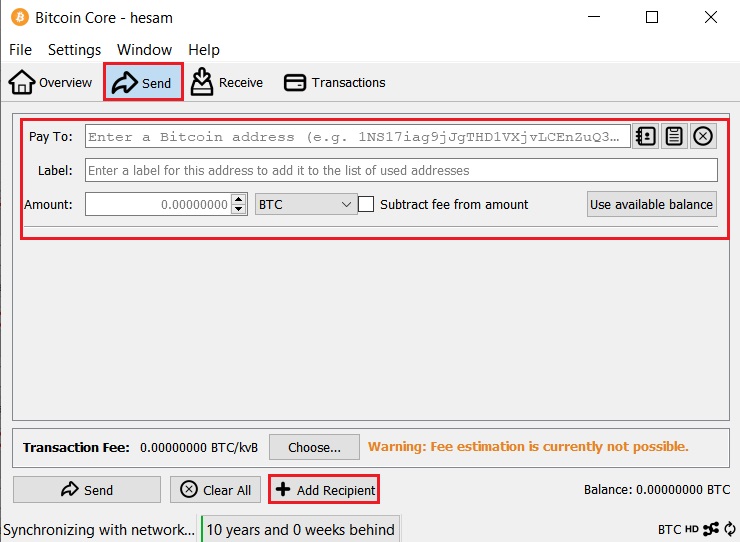Screen dimensions: 740x542
Task: Paste address from clipboard icon
Action: 674,136
